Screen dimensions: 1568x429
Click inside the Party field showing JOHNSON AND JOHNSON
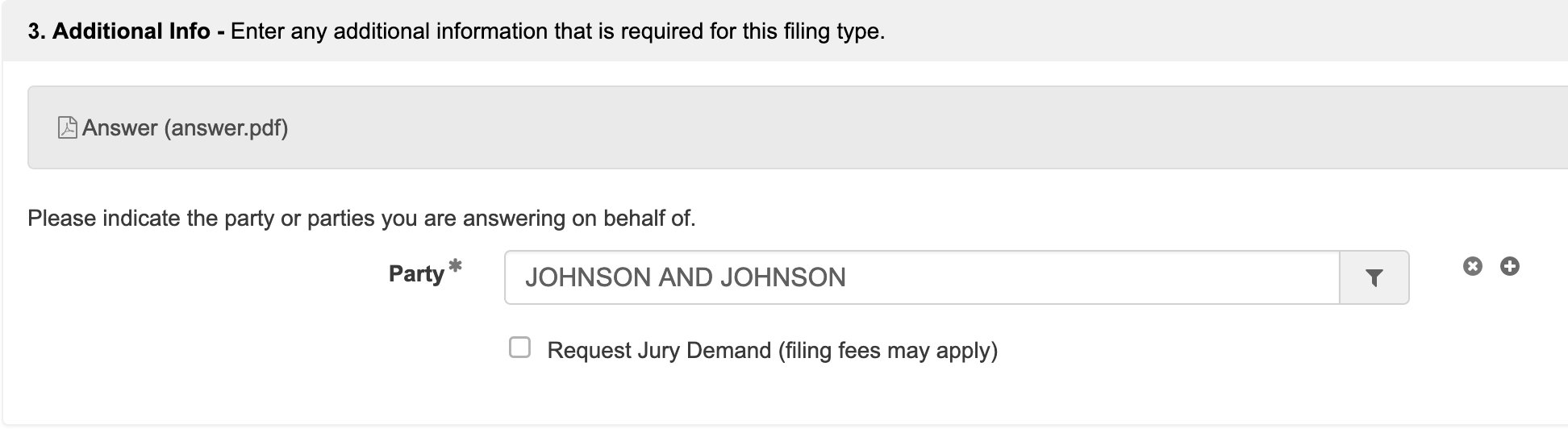click(922, 277)
